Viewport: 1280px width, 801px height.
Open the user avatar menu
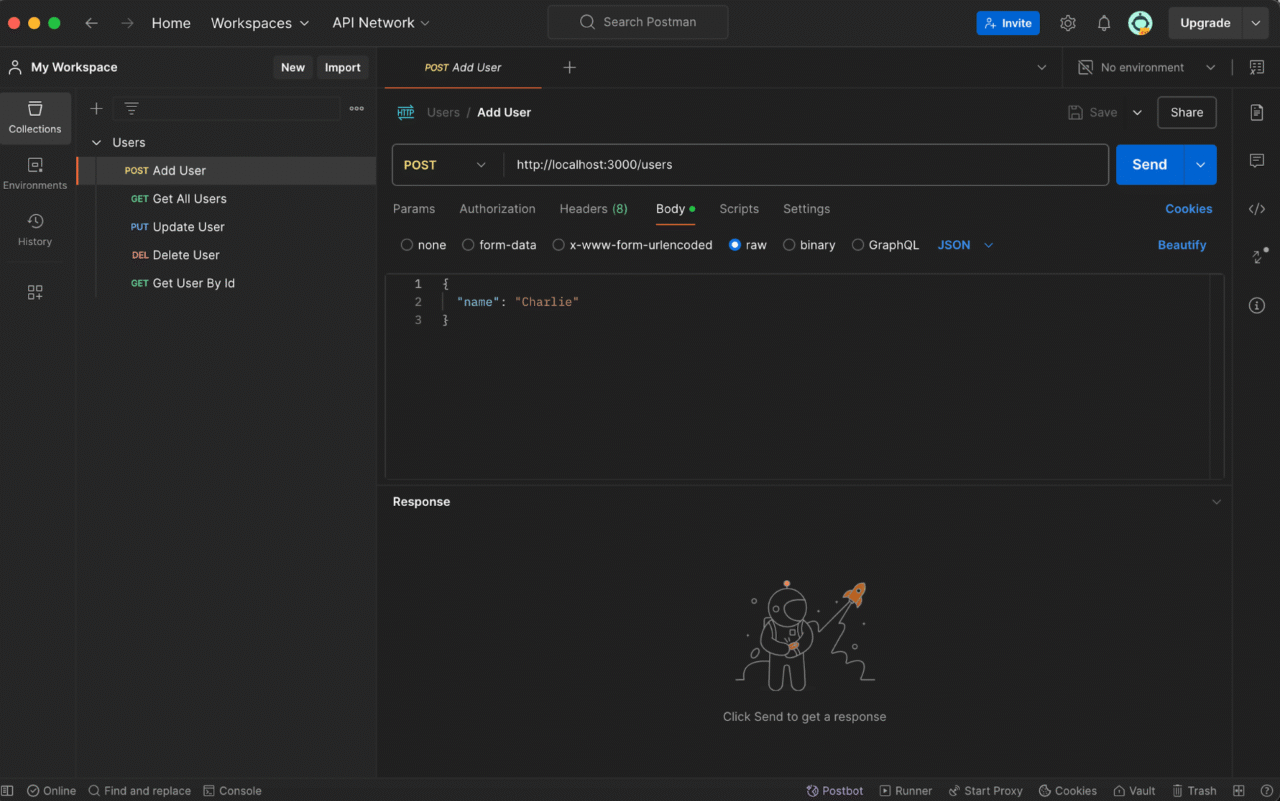(x=1140, y=23)
